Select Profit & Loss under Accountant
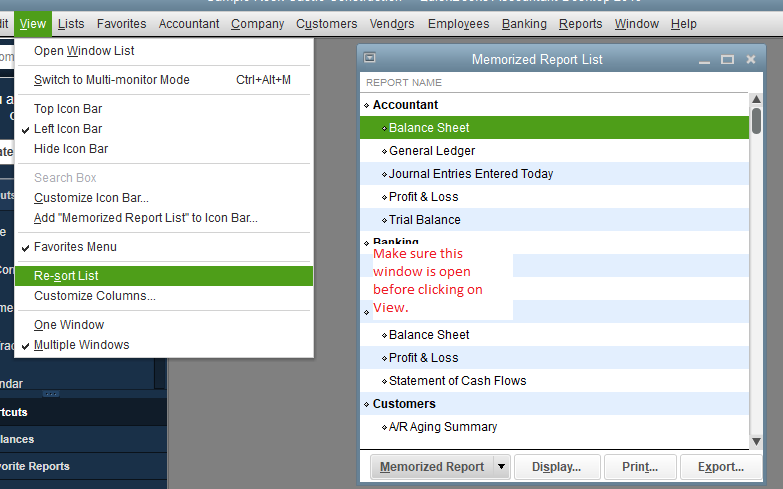783x489 pixels. click(x=554, y=197)
